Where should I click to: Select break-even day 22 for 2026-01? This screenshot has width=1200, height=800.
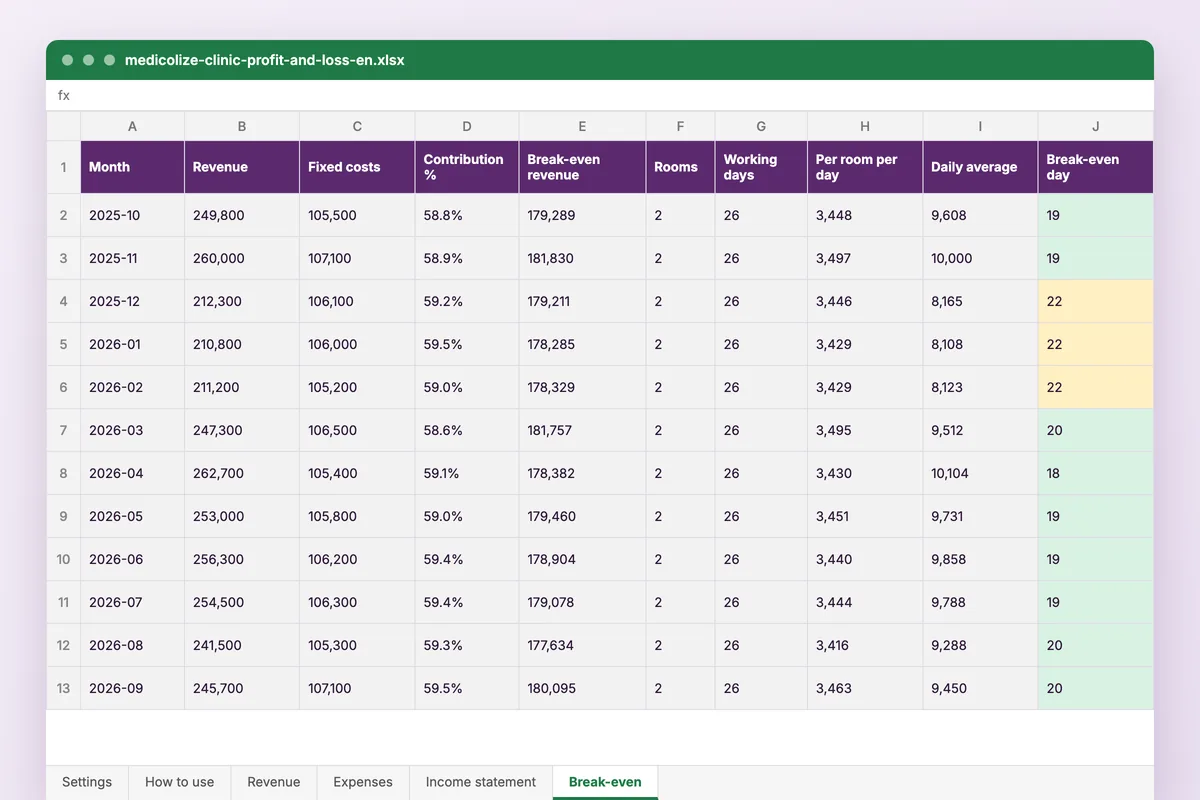pyautogui.click(x=1096, y=344)
